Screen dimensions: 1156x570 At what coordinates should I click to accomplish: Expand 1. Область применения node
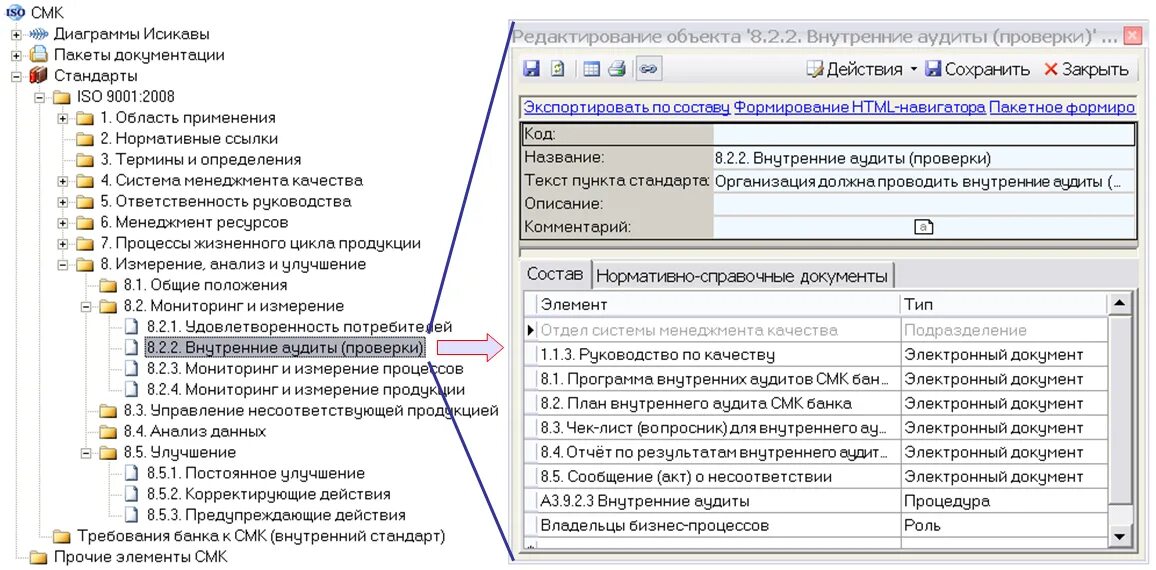pos(63,118)
